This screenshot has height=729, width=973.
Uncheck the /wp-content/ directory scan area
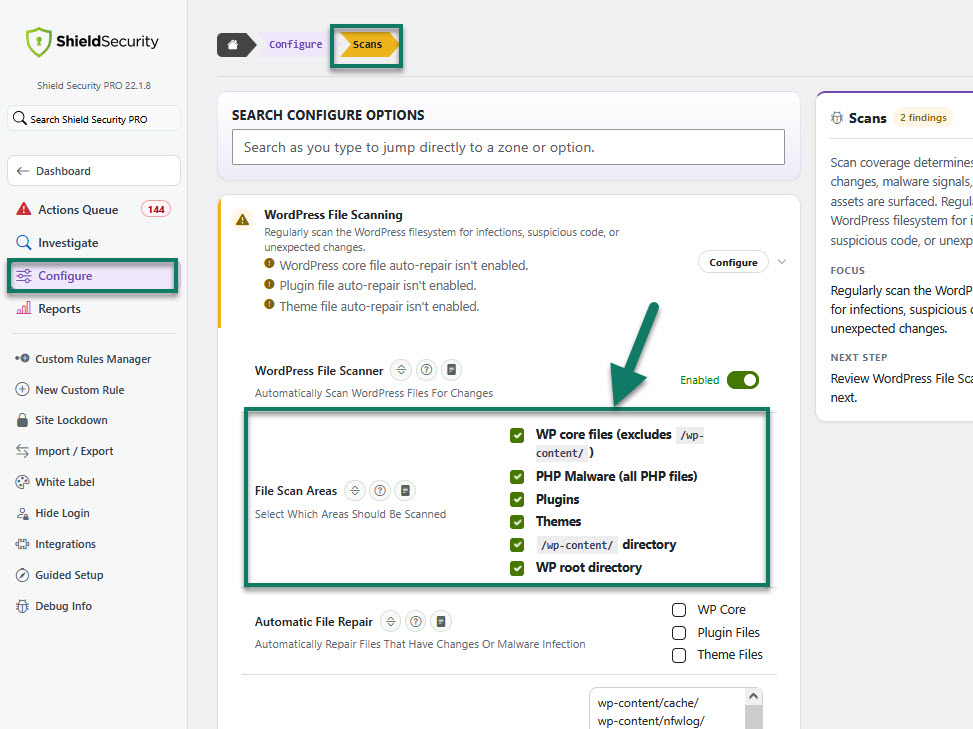pyautogui.click(x=517, y=545)
